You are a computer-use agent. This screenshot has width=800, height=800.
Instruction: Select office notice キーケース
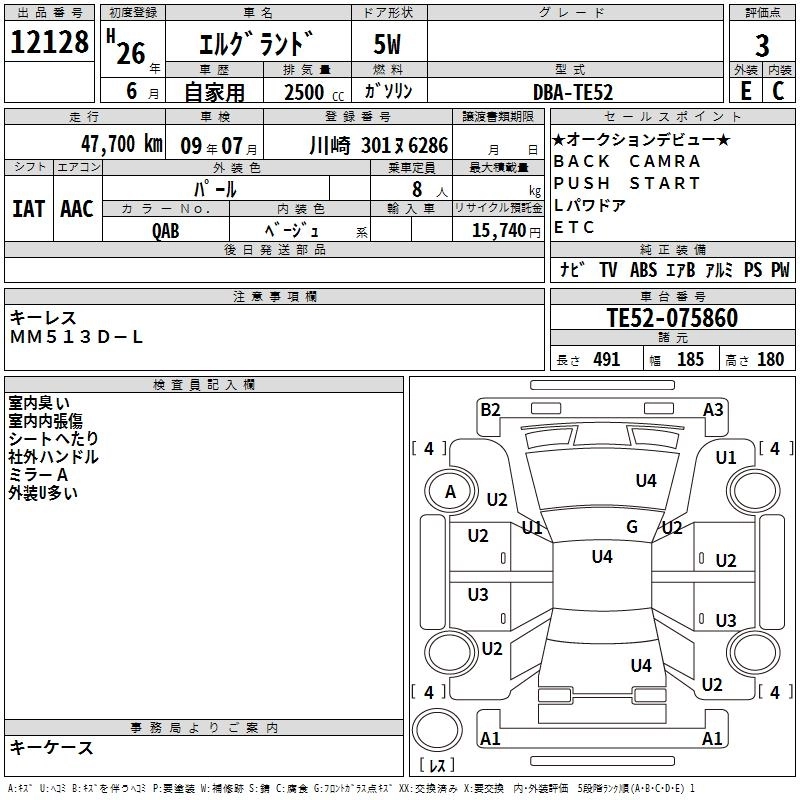[52, 747]
